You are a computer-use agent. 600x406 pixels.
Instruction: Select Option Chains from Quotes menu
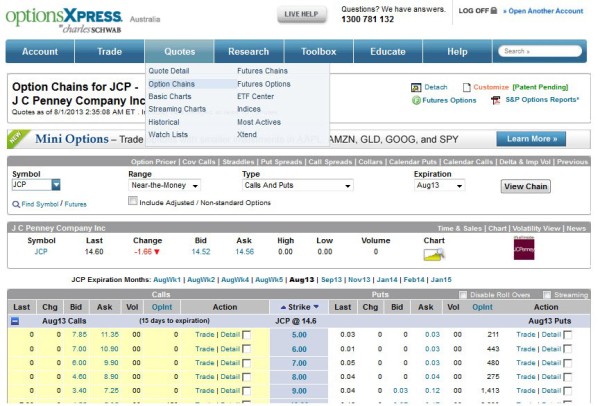coord(171,84)
